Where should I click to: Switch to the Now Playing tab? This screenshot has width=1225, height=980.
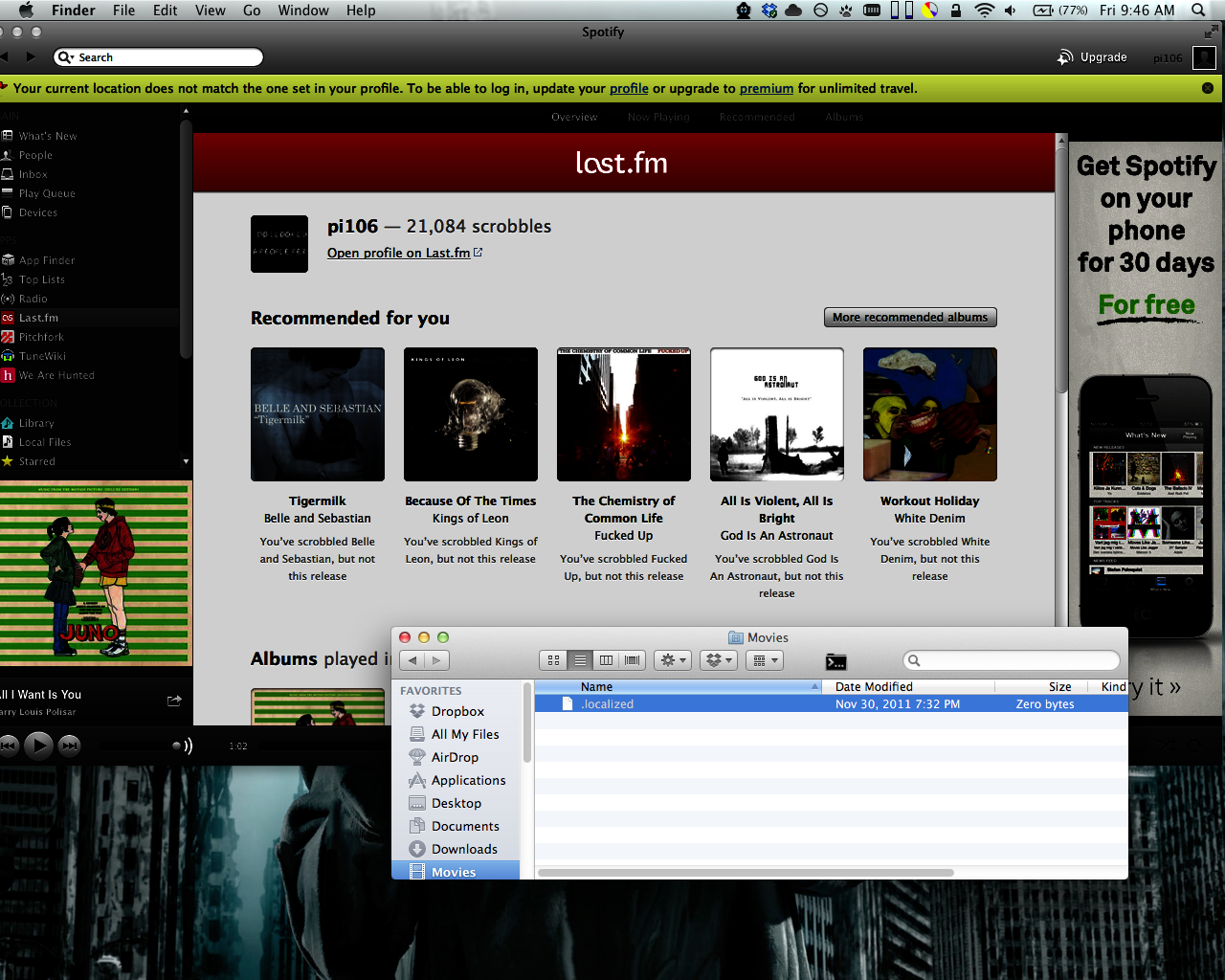[658, 117]
